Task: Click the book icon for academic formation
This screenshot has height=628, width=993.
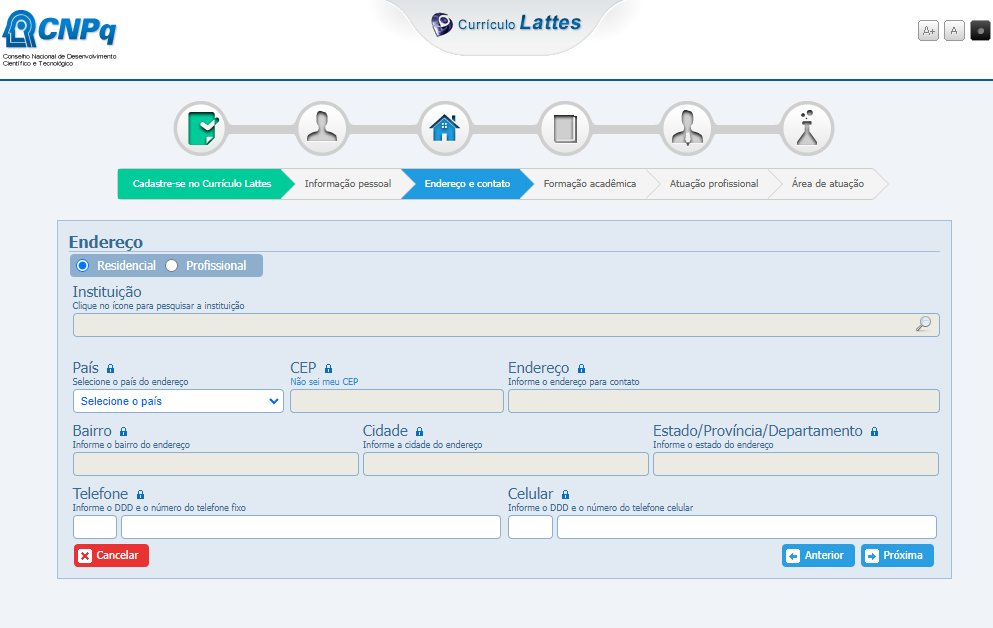Action: point(565,129)
